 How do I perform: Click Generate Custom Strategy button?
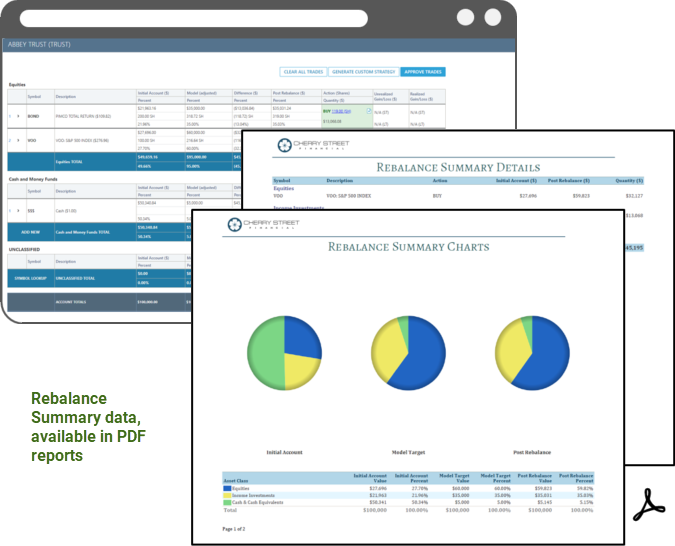pos(363,72)
